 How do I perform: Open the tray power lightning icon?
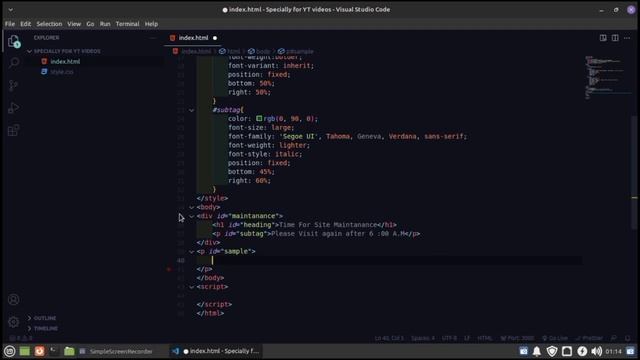582,351
